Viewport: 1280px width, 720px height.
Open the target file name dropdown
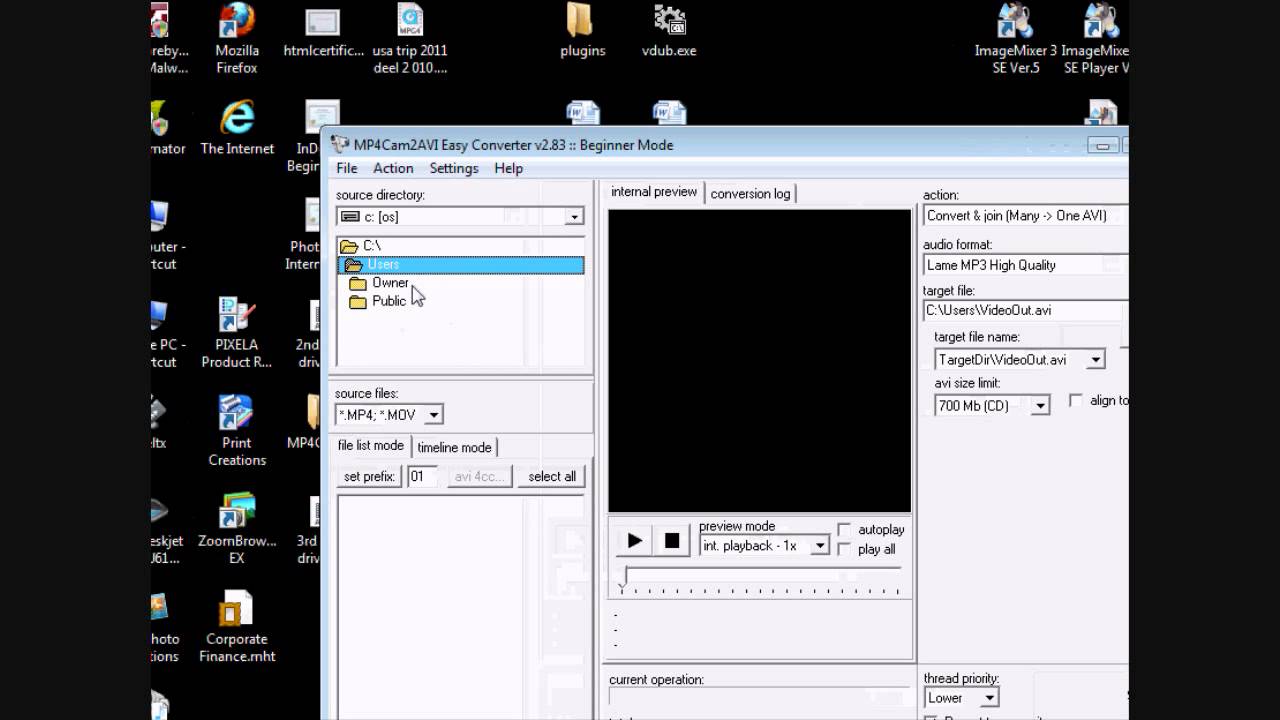point(1096,360)
